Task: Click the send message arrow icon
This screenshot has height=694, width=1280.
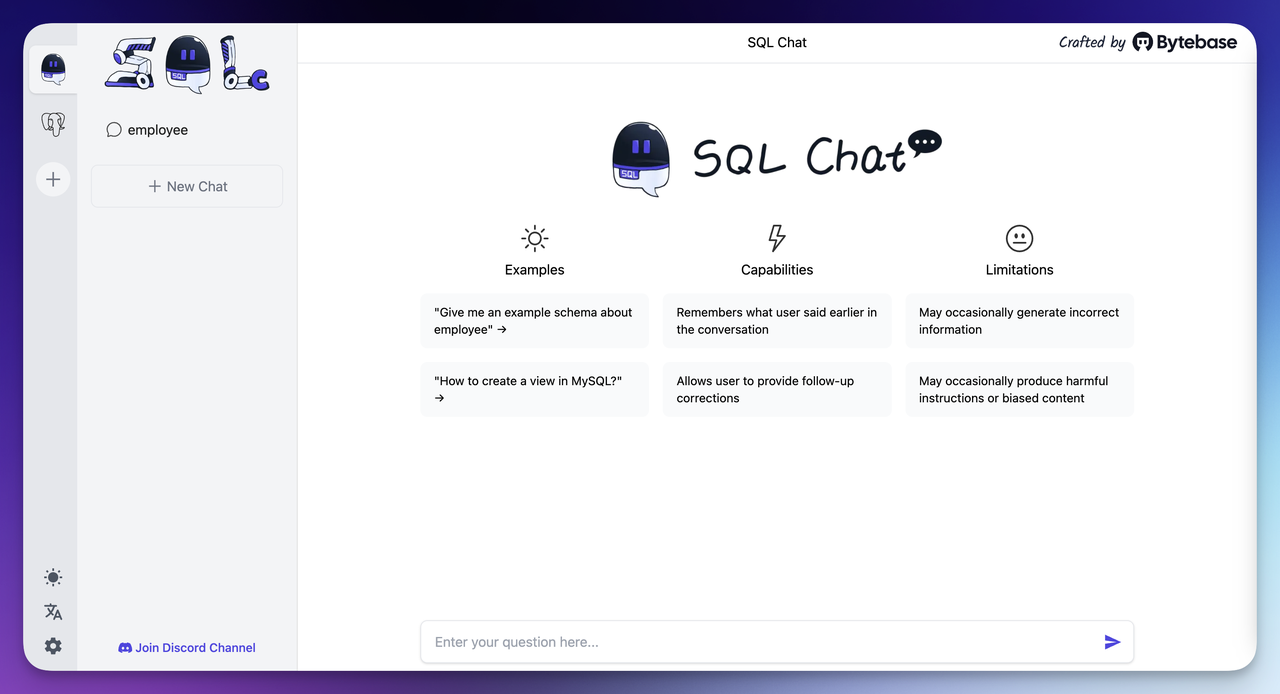Action: [1112, 642]
